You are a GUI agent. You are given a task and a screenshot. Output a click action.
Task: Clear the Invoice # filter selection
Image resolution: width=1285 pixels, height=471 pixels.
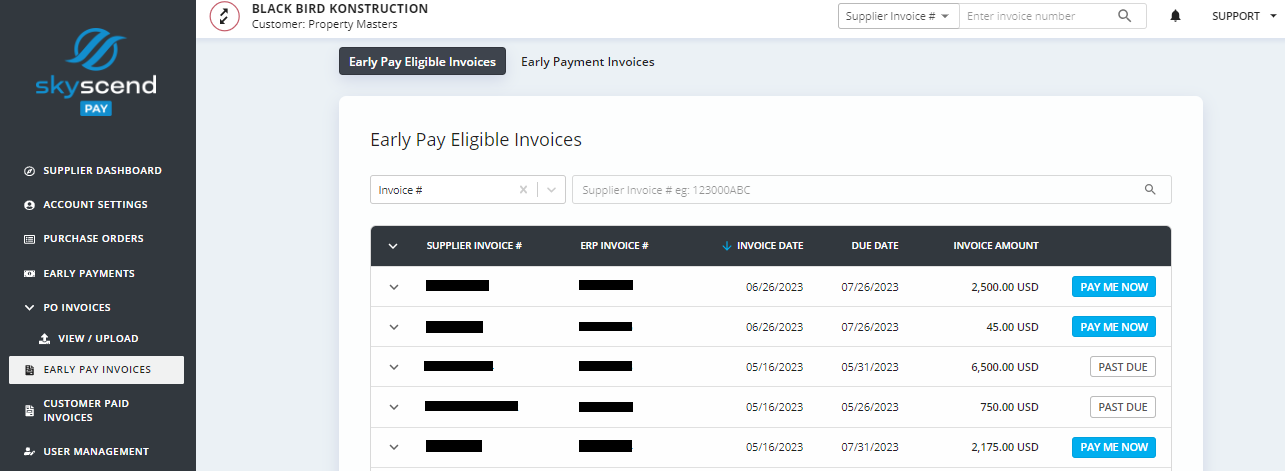tap(522, 190)
